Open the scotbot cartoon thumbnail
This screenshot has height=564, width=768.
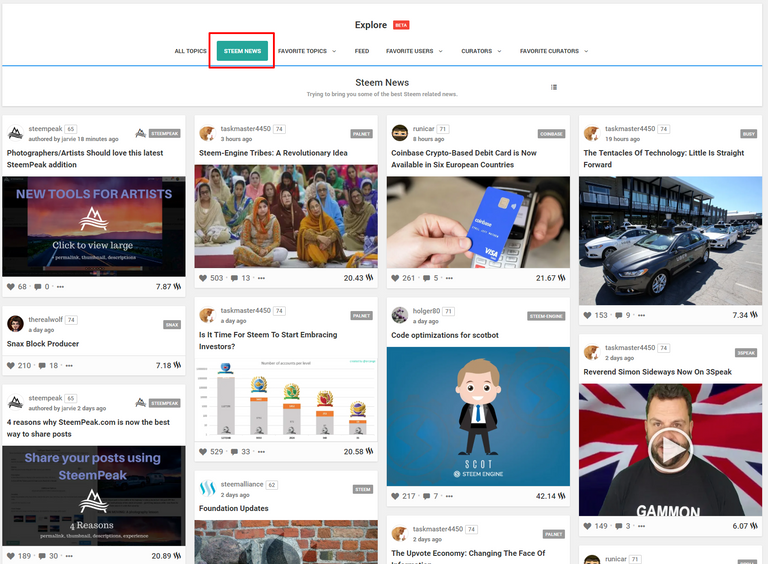click(x=478, y=417)
